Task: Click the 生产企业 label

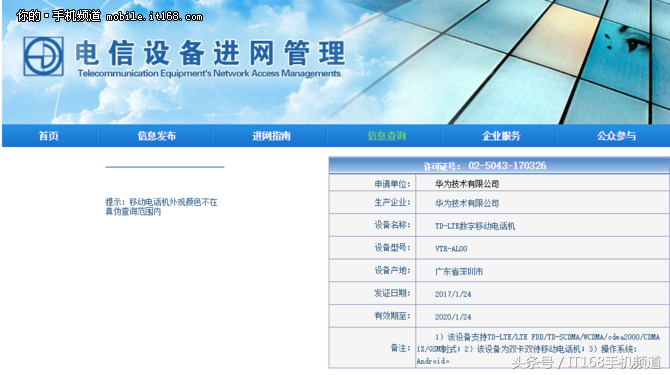Action: tap(392, 202)
